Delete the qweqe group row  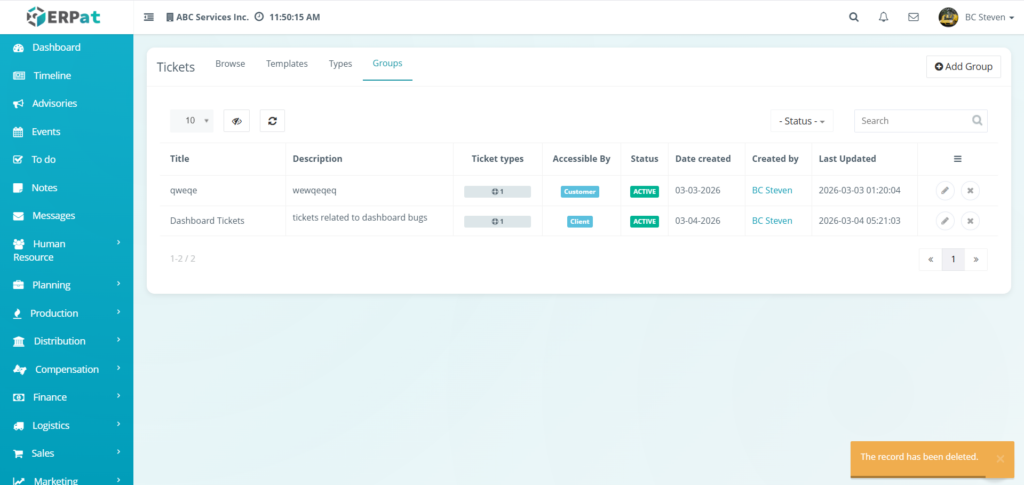[970, 191]
